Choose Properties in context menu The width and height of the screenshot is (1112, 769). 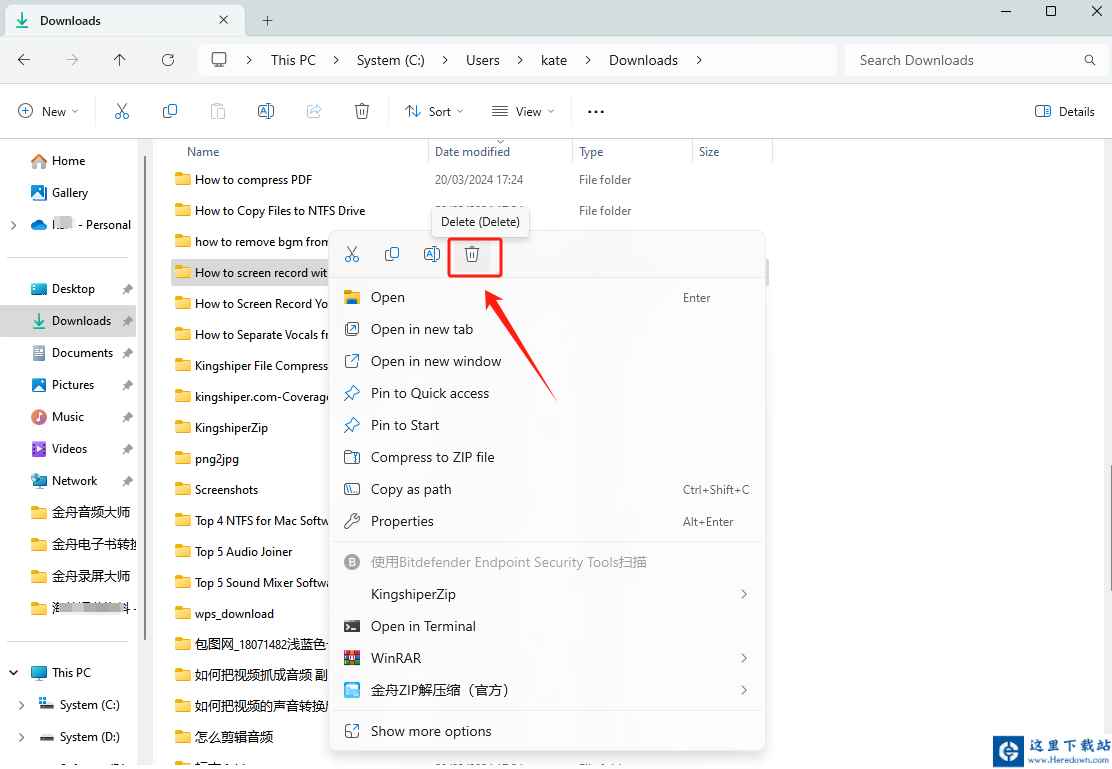click(x=547, y=521)
